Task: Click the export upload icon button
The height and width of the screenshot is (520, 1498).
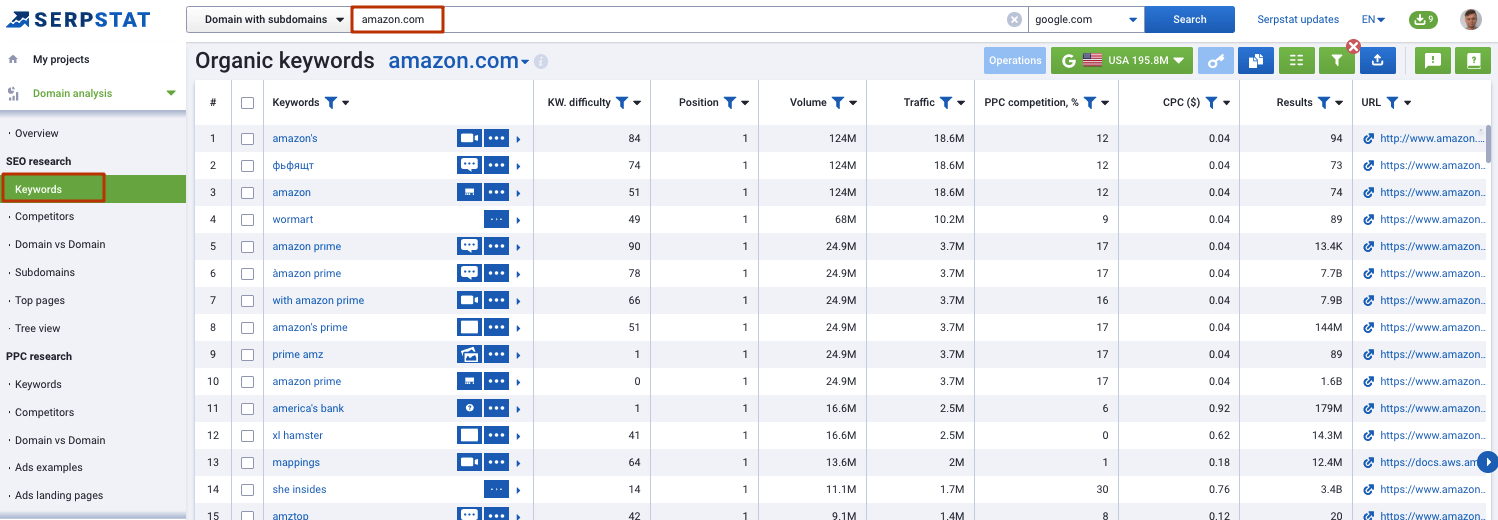Action: (1377, 61)
